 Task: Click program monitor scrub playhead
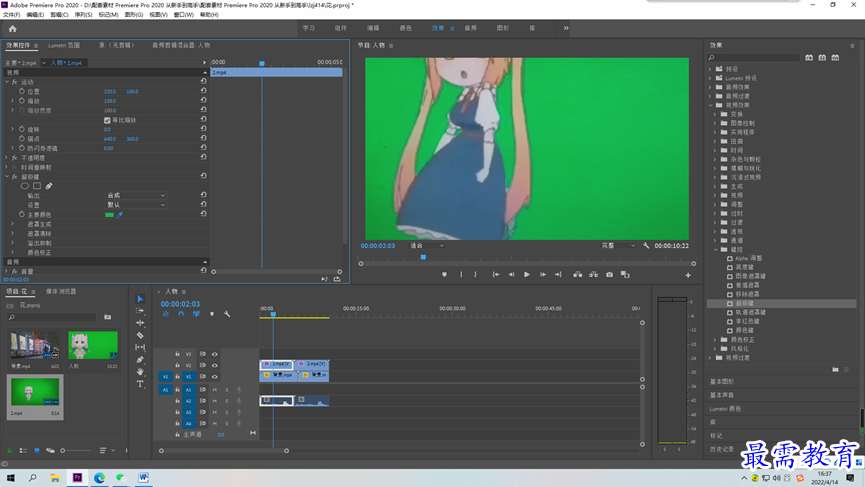(x=423, y=257)
